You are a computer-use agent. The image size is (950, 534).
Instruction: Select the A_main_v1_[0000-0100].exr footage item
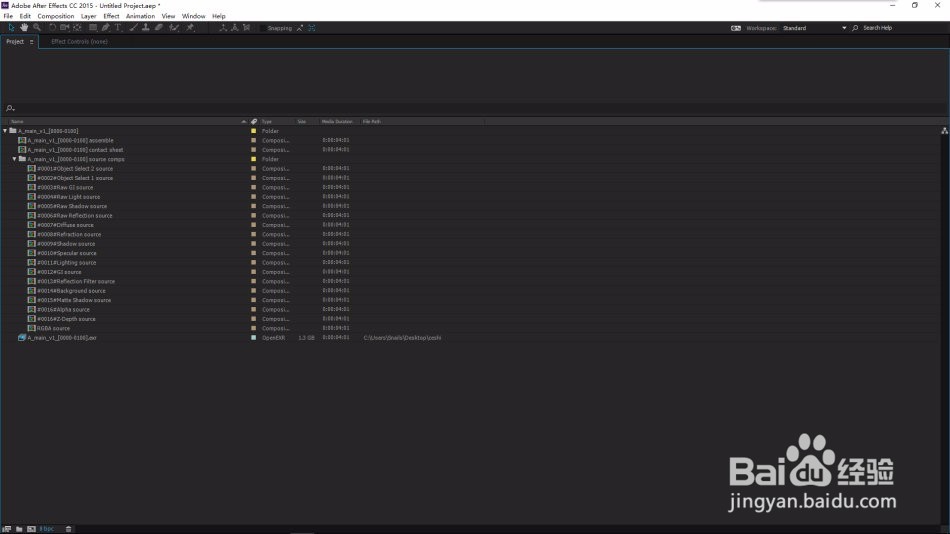62,338
